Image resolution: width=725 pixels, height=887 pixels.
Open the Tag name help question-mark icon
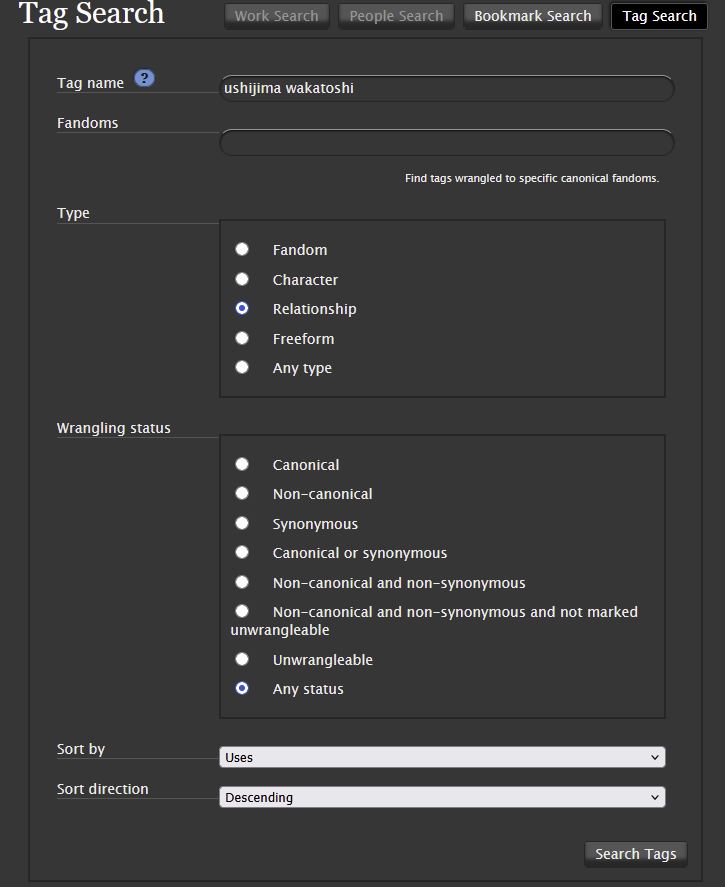point(144,78)
